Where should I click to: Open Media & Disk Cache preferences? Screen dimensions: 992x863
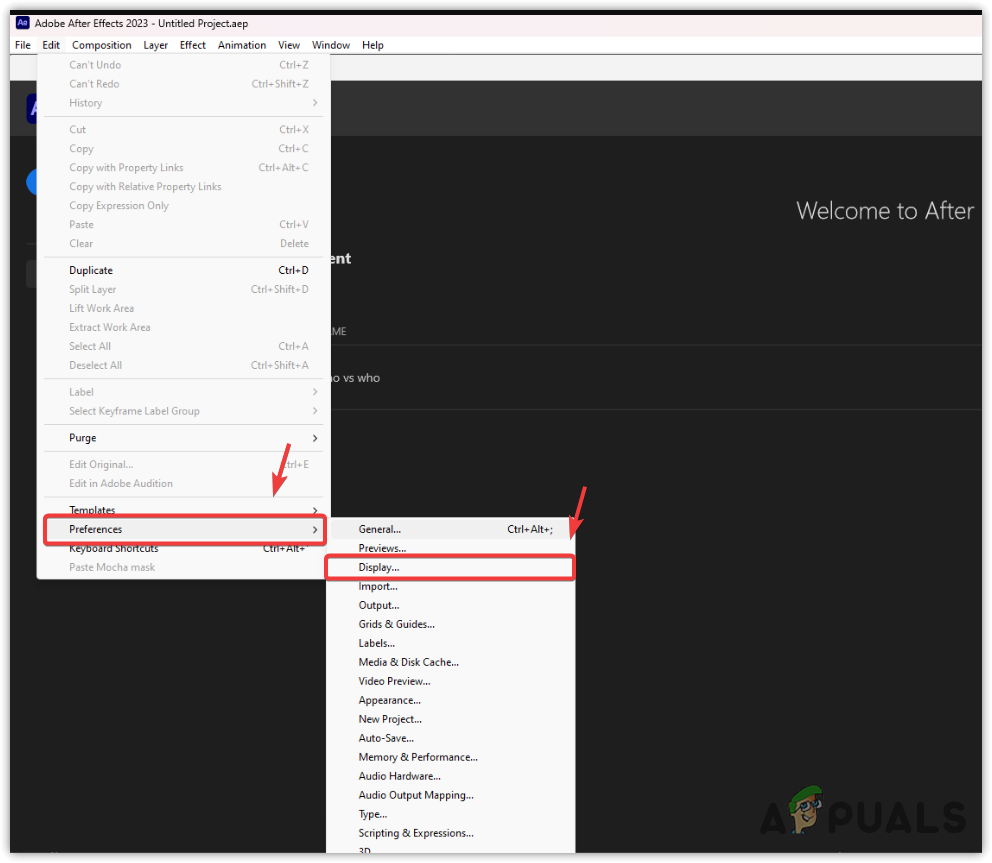point(450,662)
